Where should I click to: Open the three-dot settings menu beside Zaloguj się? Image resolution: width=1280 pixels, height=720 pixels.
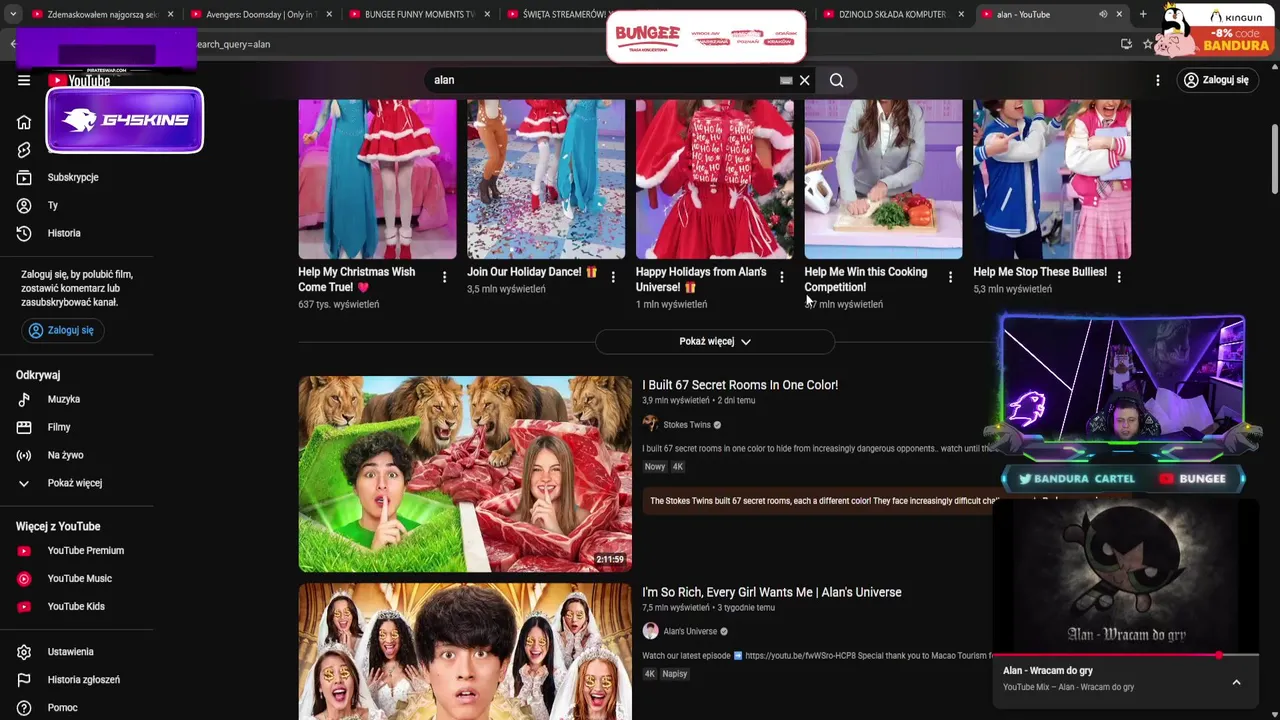pos(1158,80)
